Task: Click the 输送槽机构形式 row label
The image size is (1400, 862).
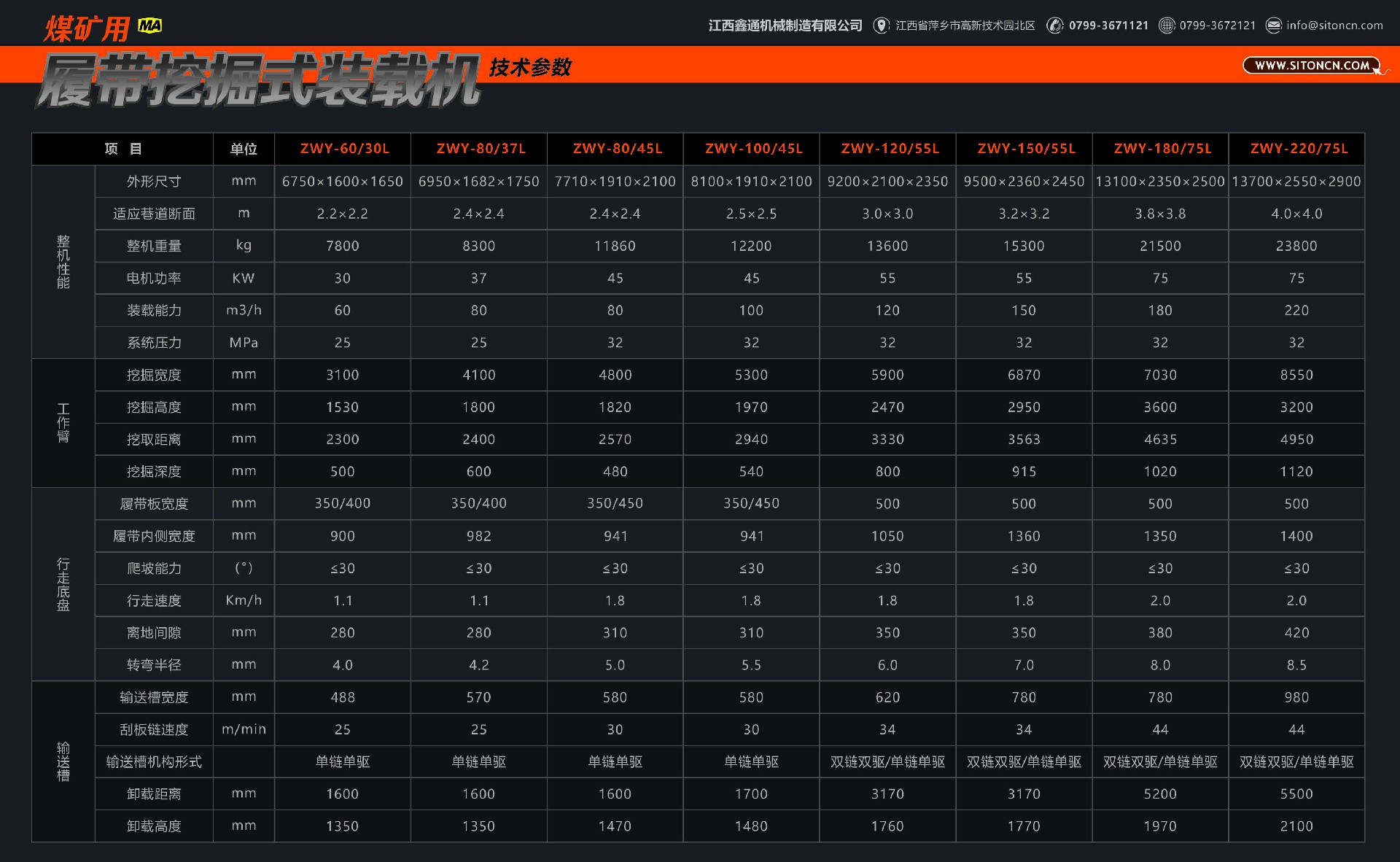Action: click(154, 762)
